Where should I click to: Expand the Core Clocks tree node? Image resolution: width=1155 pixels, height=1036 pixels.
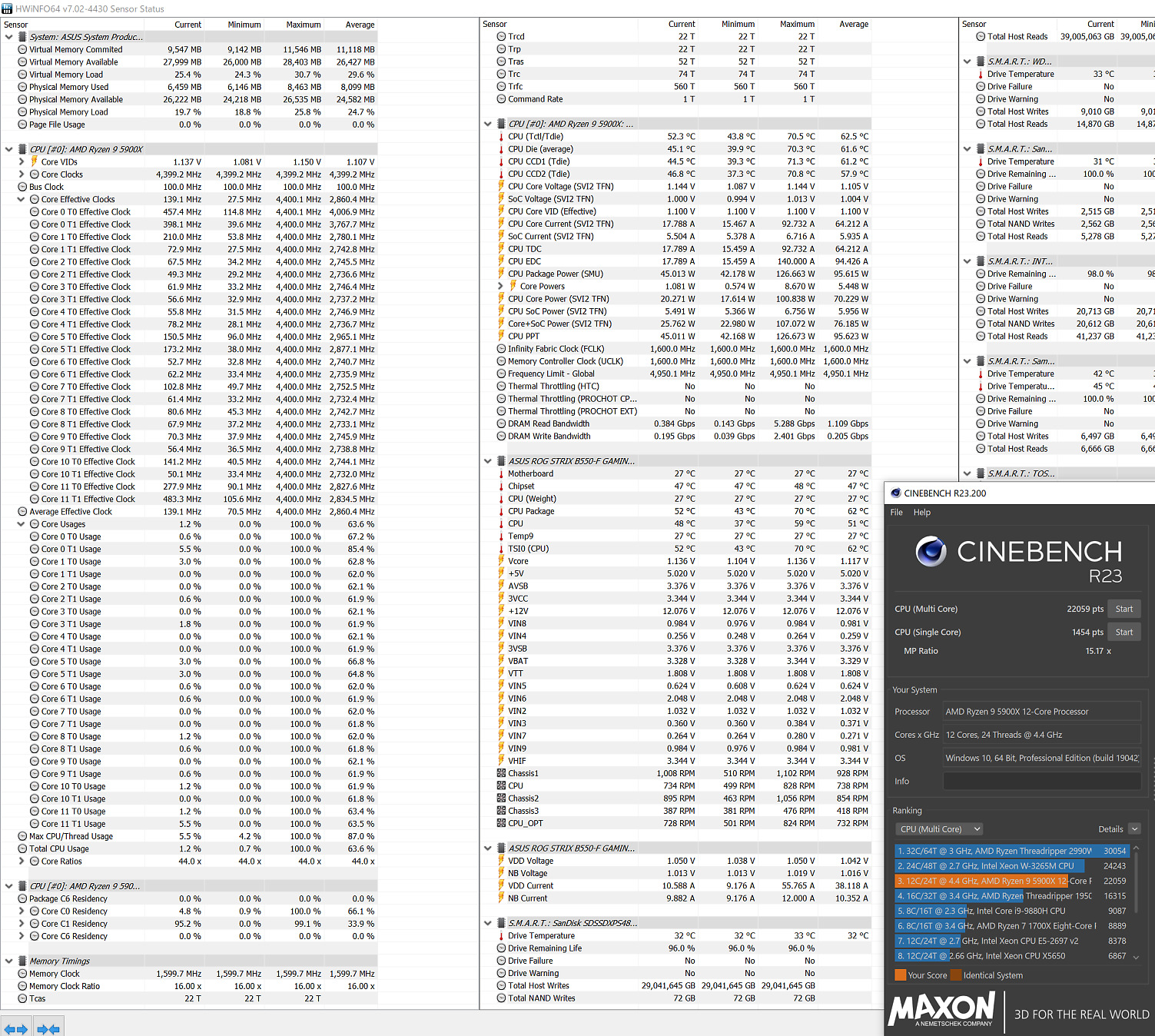[x=21, y=174]
